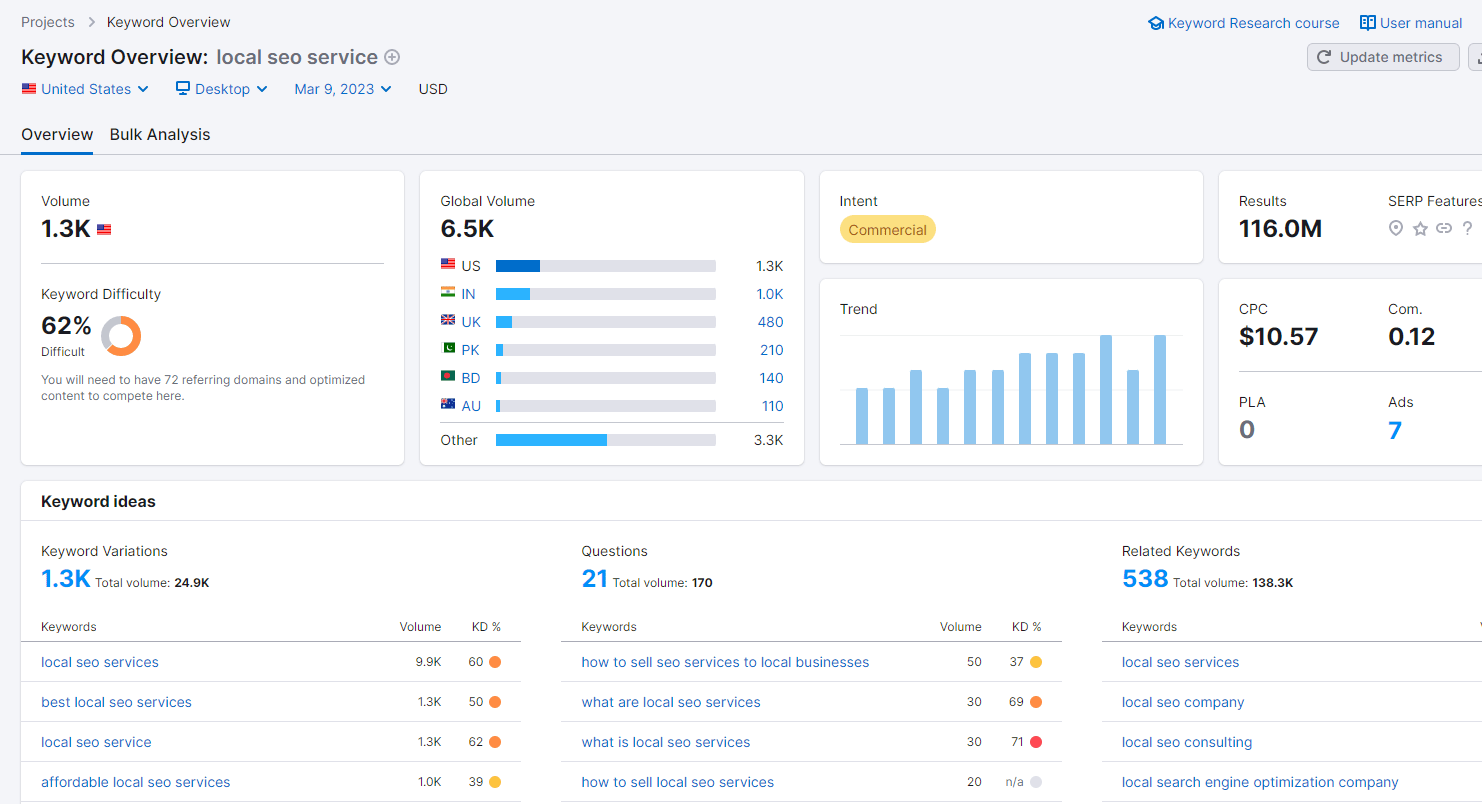Viewport: 1482px width, 804px height.
Task: Click the tallest last bar in Trend chart
Action: click(x=1160, y=390)
